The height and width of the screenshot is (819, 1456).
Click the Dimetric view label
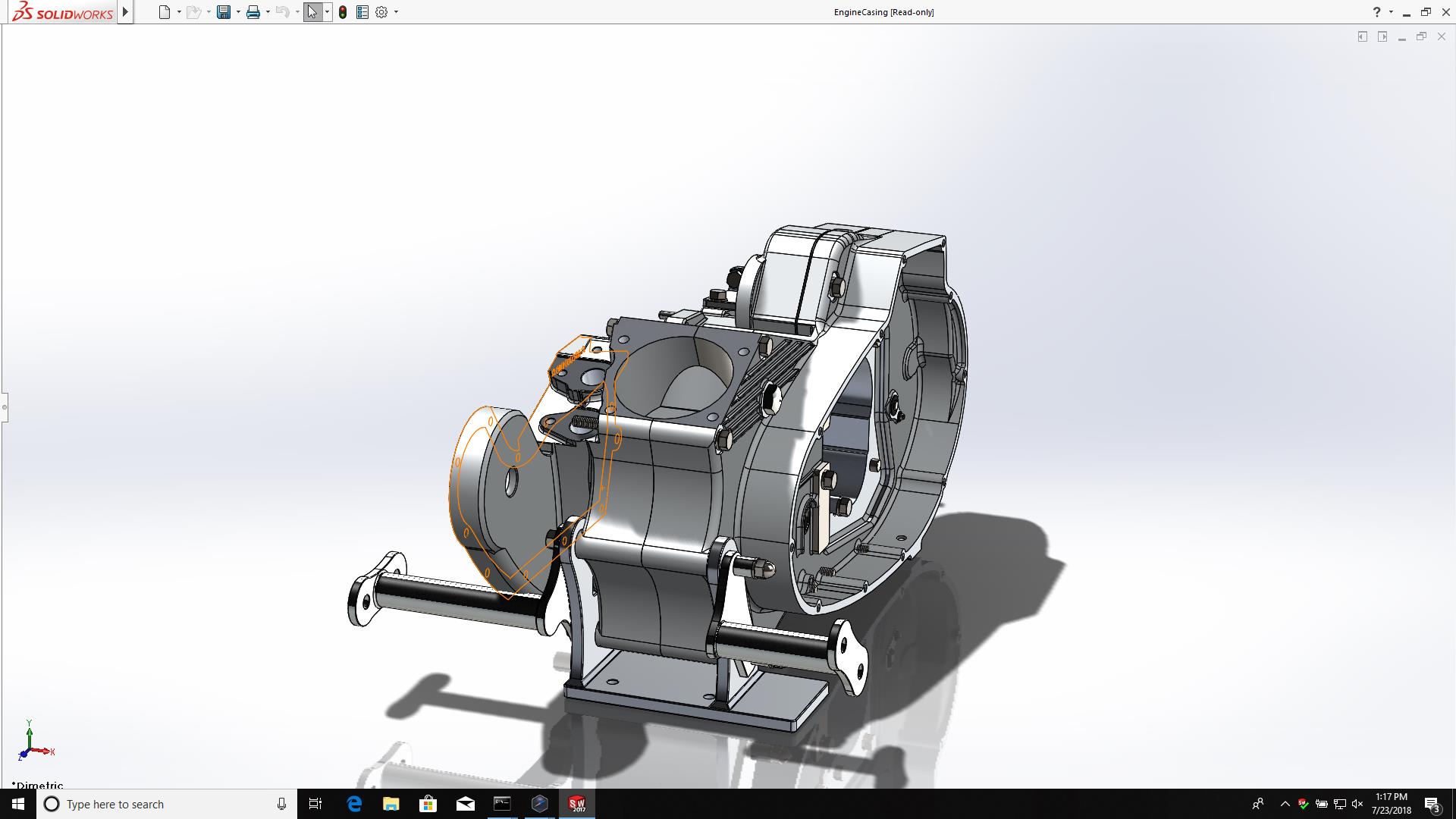point(38,785)
